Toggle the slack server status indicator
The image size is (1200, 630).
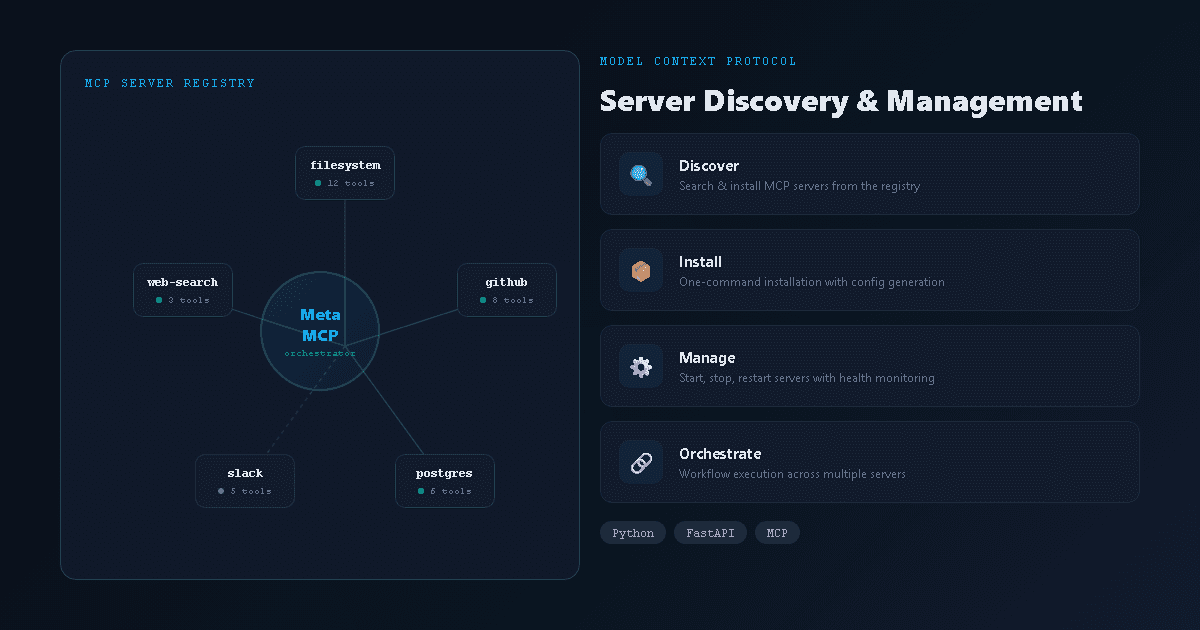click(219, 491)
